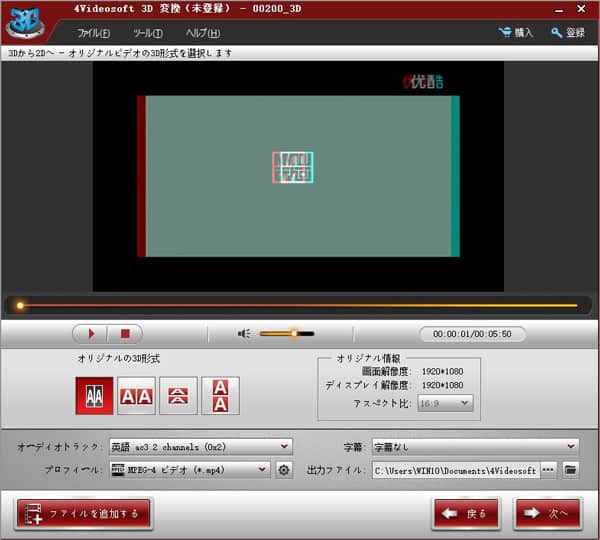Click the 戻る back button
The height and width of the screenshot is (540, 600).
tap(466, 514)
